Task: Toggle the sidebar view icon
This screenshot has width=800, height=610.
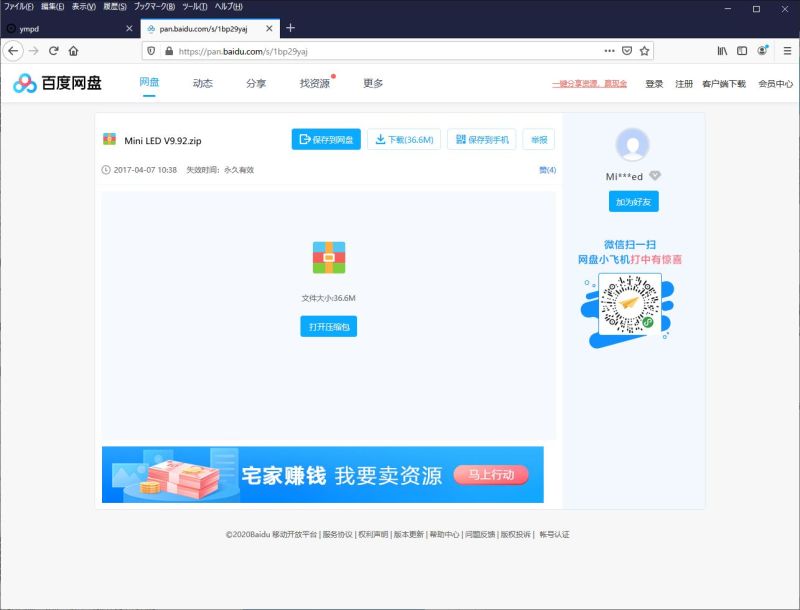Action: coord(742,51)
